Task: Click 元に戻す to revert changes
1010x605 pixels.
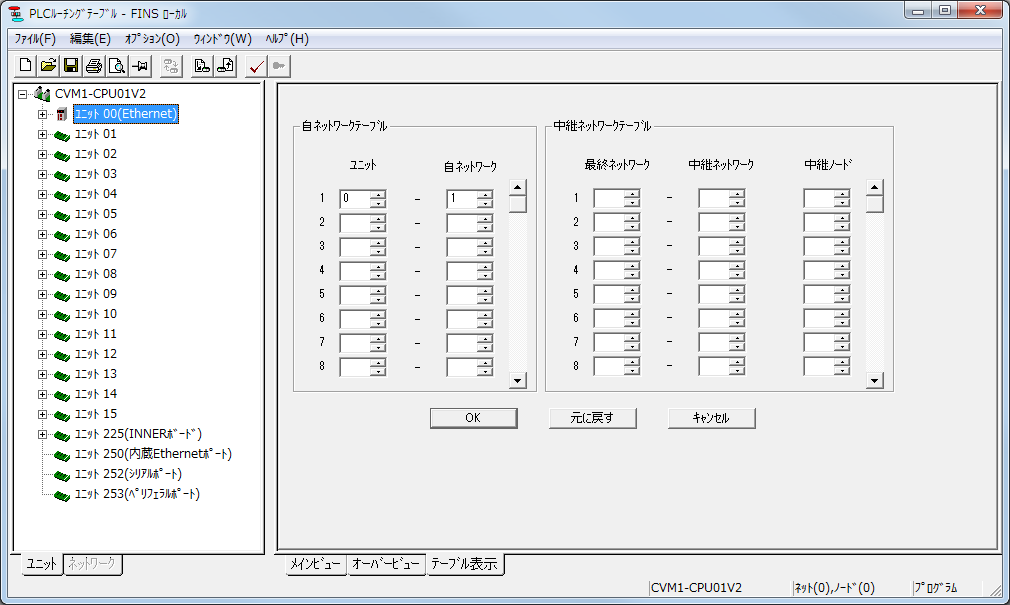Action: tap(590, 418)
